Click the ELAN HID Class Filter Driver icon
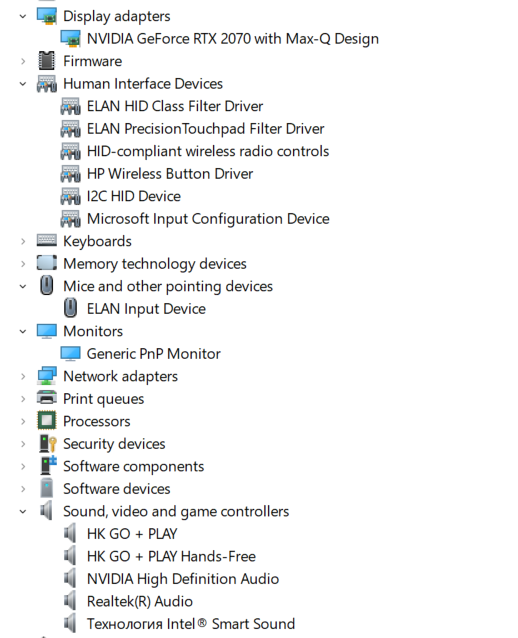 (70, 106)
